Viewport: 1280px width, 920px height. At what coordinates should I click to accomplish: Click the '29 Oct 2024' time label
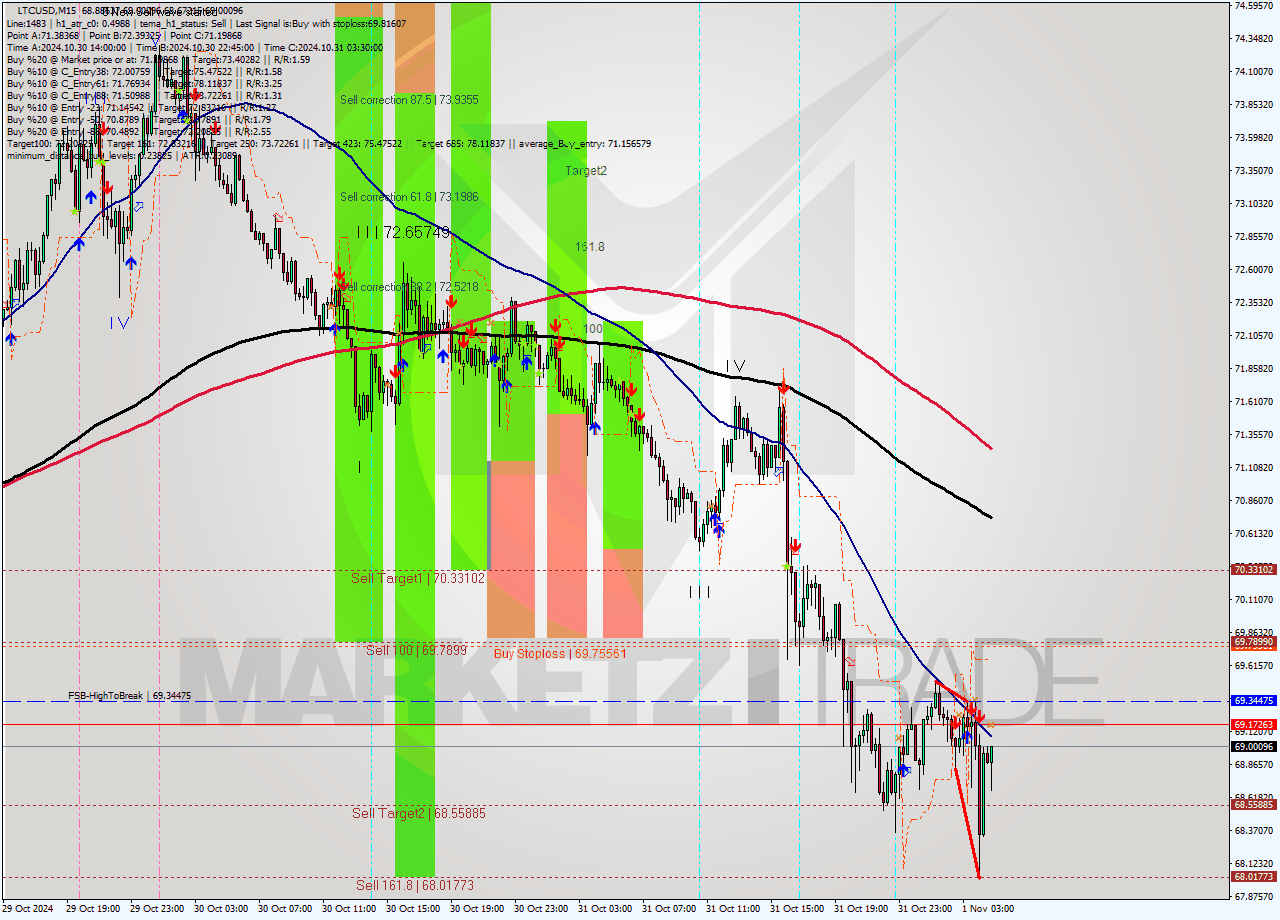point(30,909)
